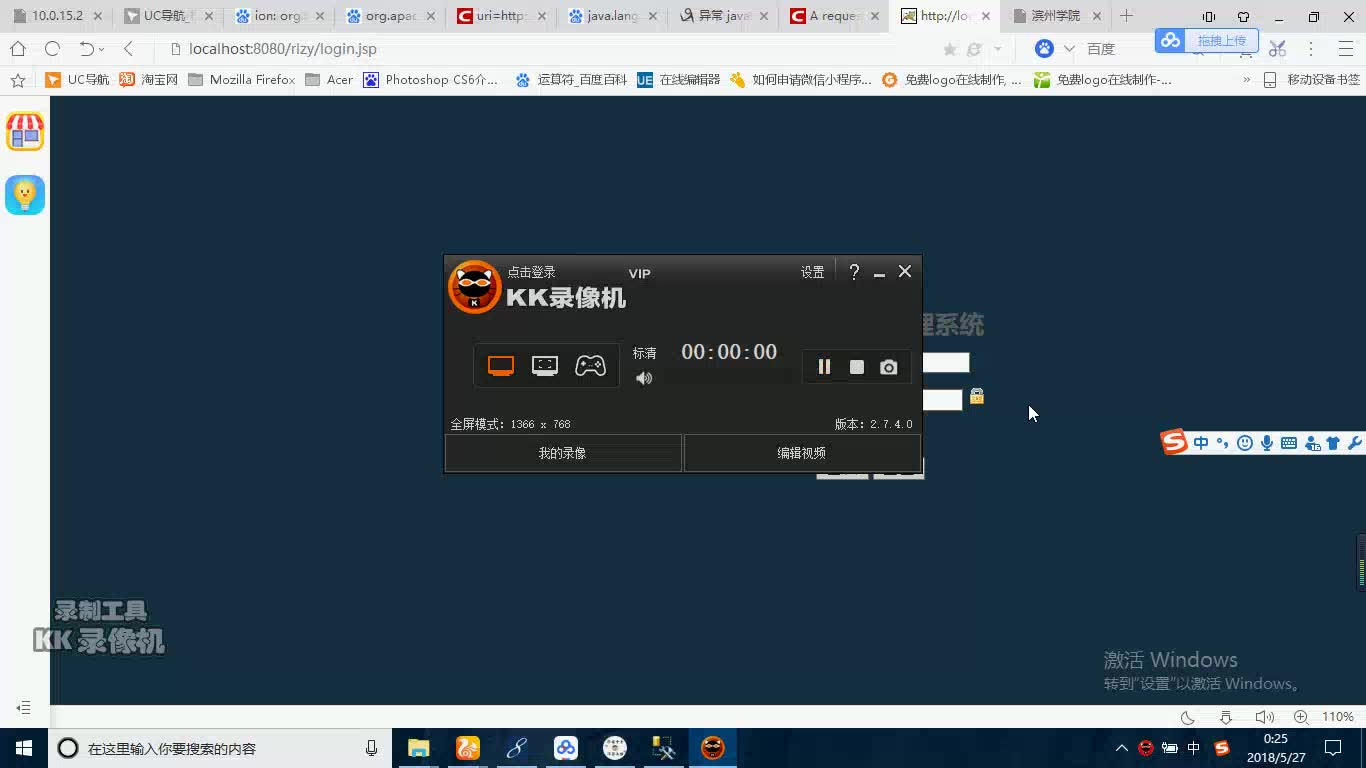
Task: Click the VIP label in KK recorder
Action: tap(639, 273)
